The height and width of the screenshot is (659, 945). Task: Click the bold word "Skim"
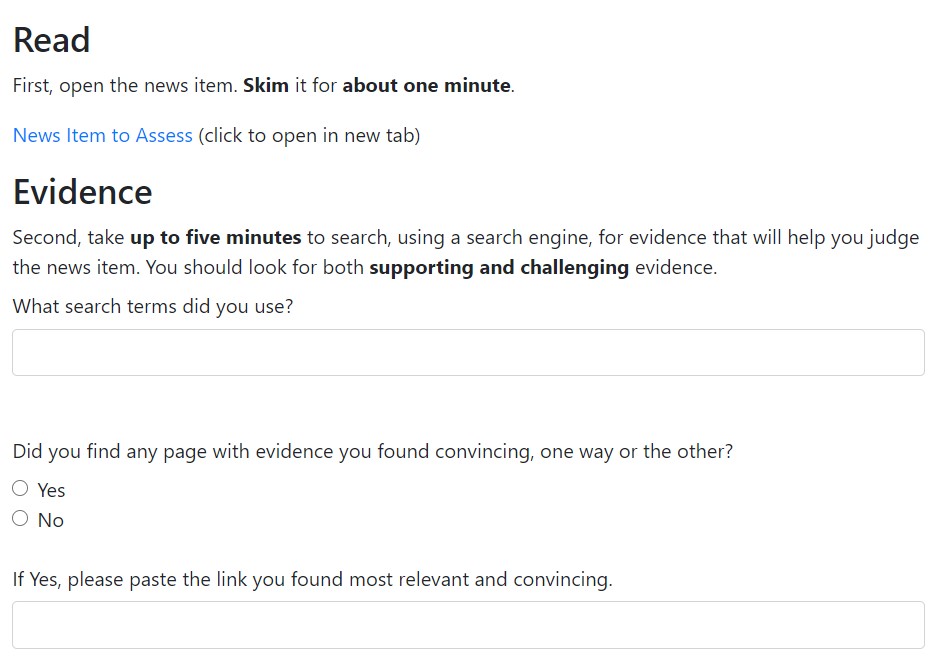click(265, 85)
